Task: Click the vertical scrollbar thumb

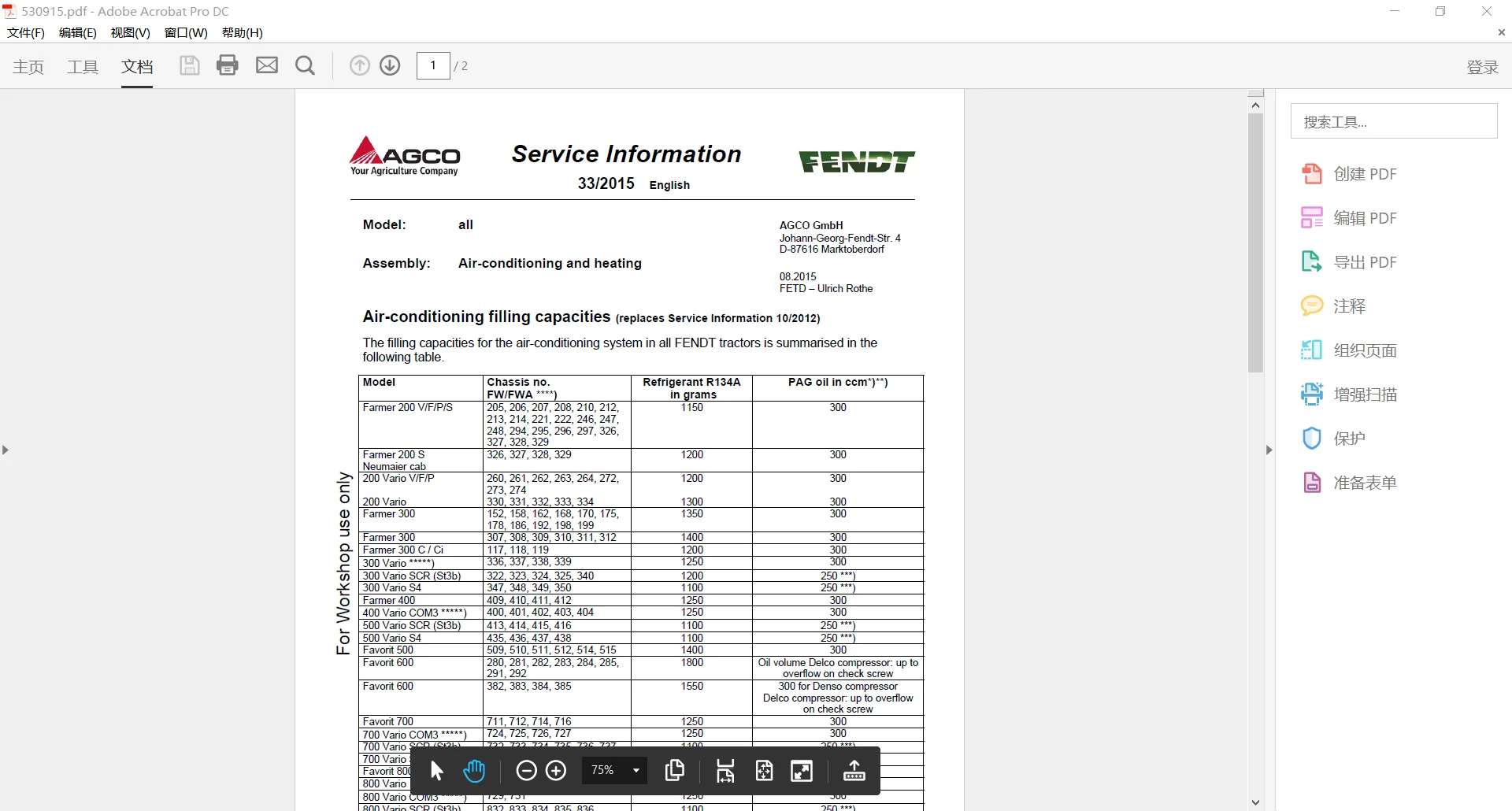Action: coord(1255,243)
